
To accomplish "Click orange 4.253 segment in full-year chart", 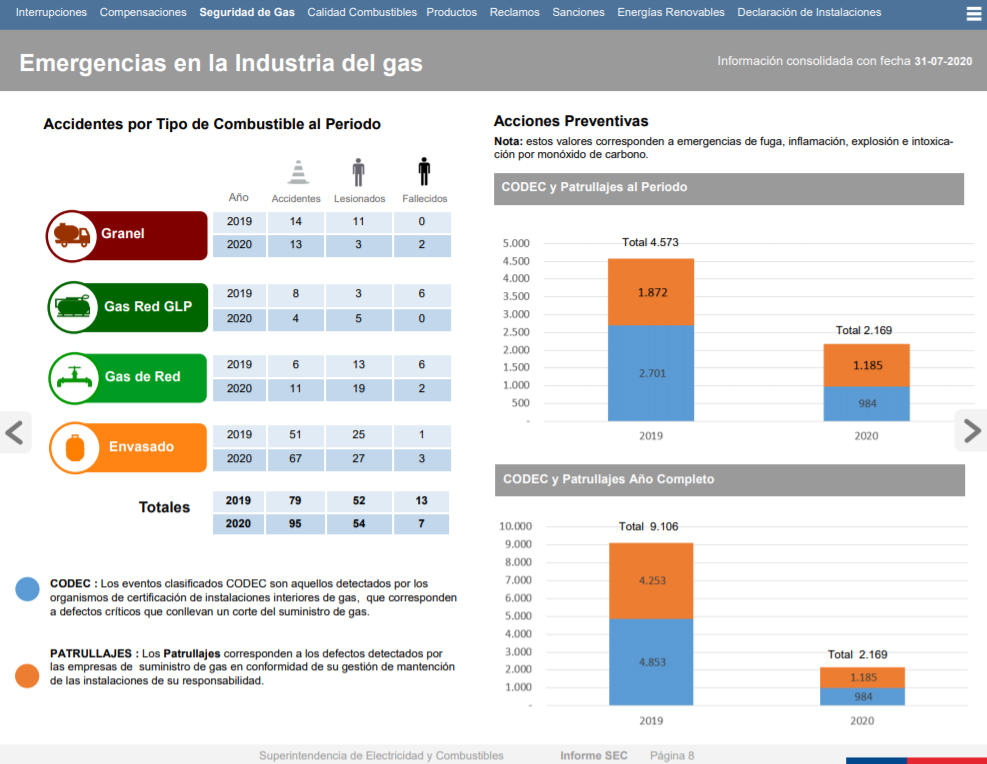I will [x=651, y=581].
